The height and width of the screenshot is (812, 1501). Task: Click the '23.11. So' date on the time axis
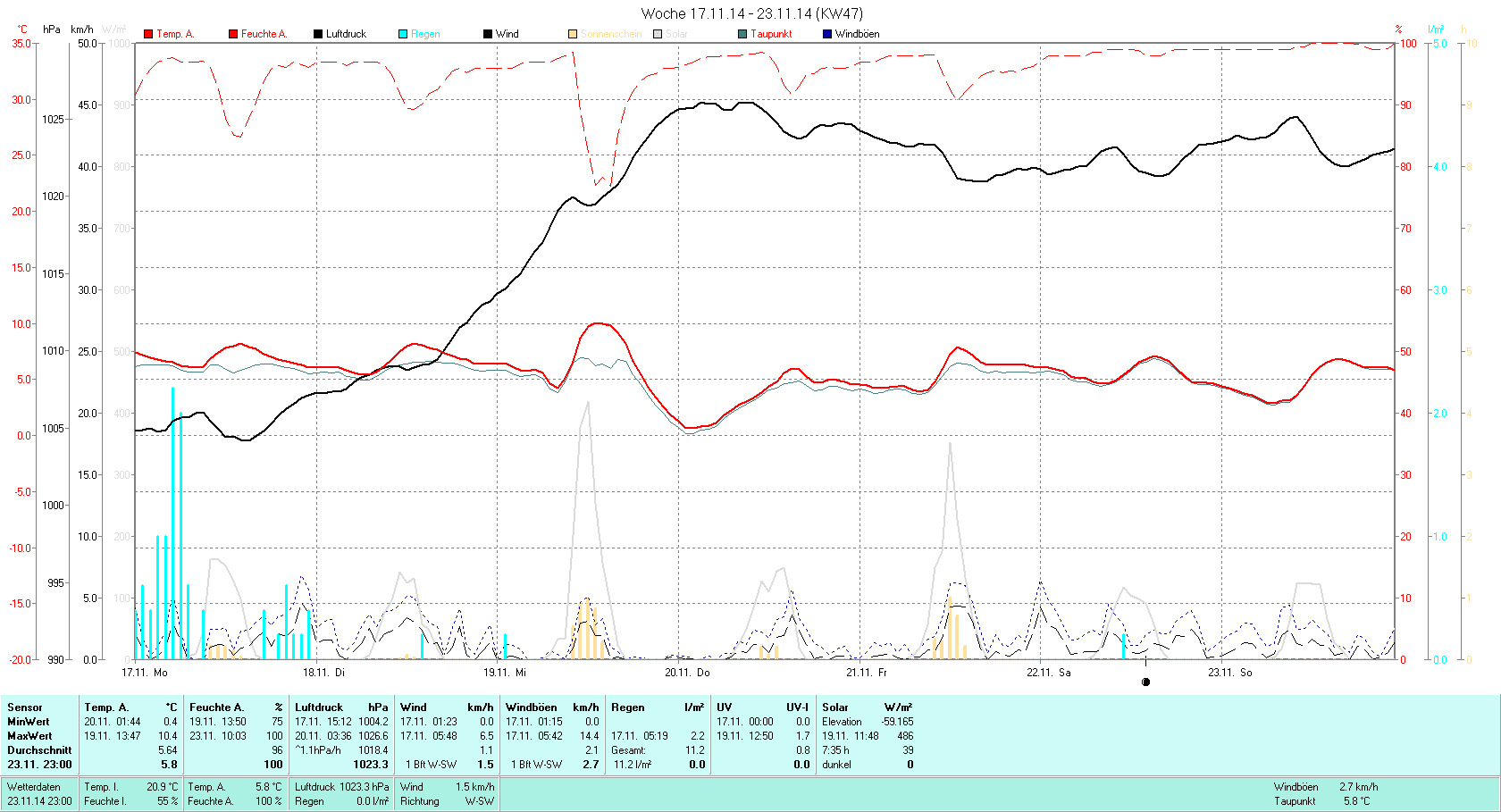[1230, 673]
